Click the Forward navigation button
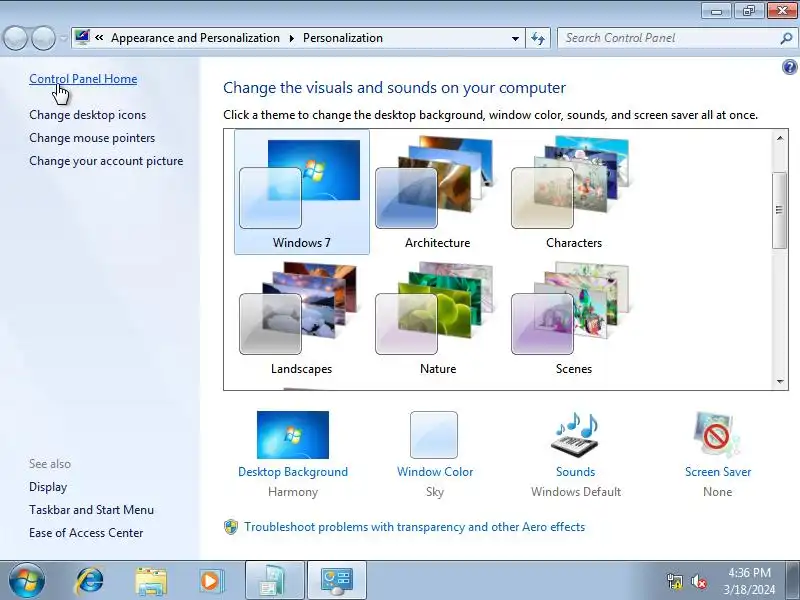800x600 pixels. [43, 38]
